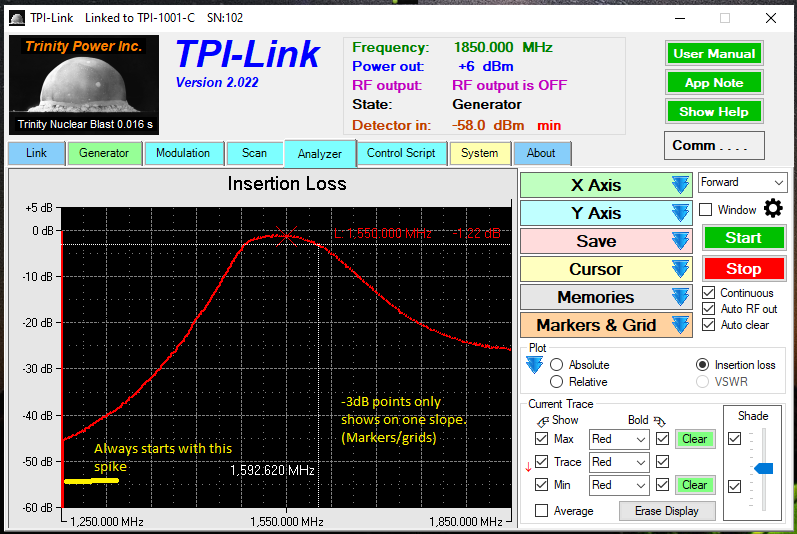
Task: Expand the Save panel
Action: 606,241
